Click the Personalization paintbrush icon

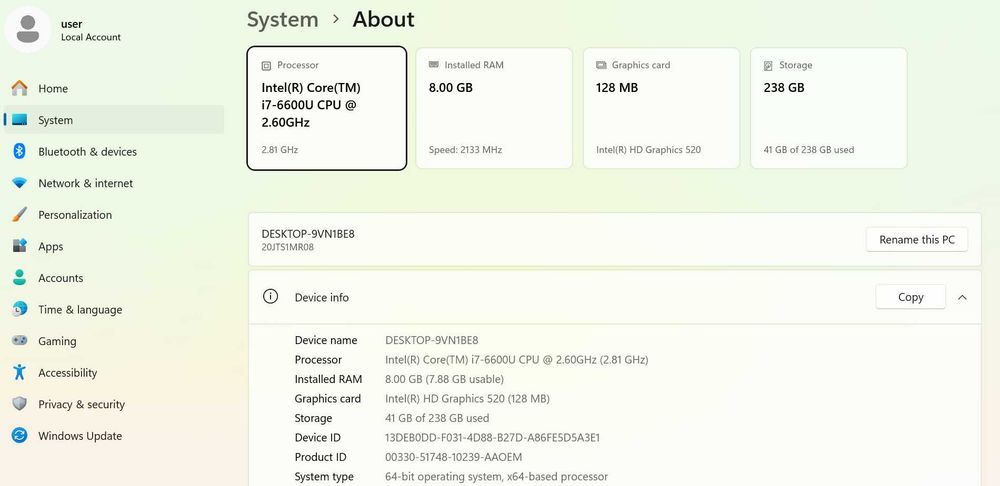point(20,214)
